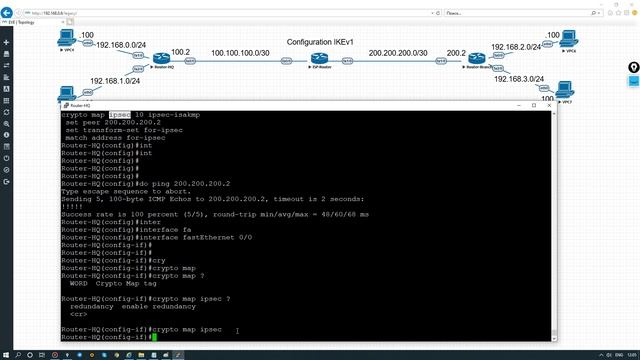Switch to the EVE Topology browser tab
Screen dimensions: 640x360
click(33, 22)
